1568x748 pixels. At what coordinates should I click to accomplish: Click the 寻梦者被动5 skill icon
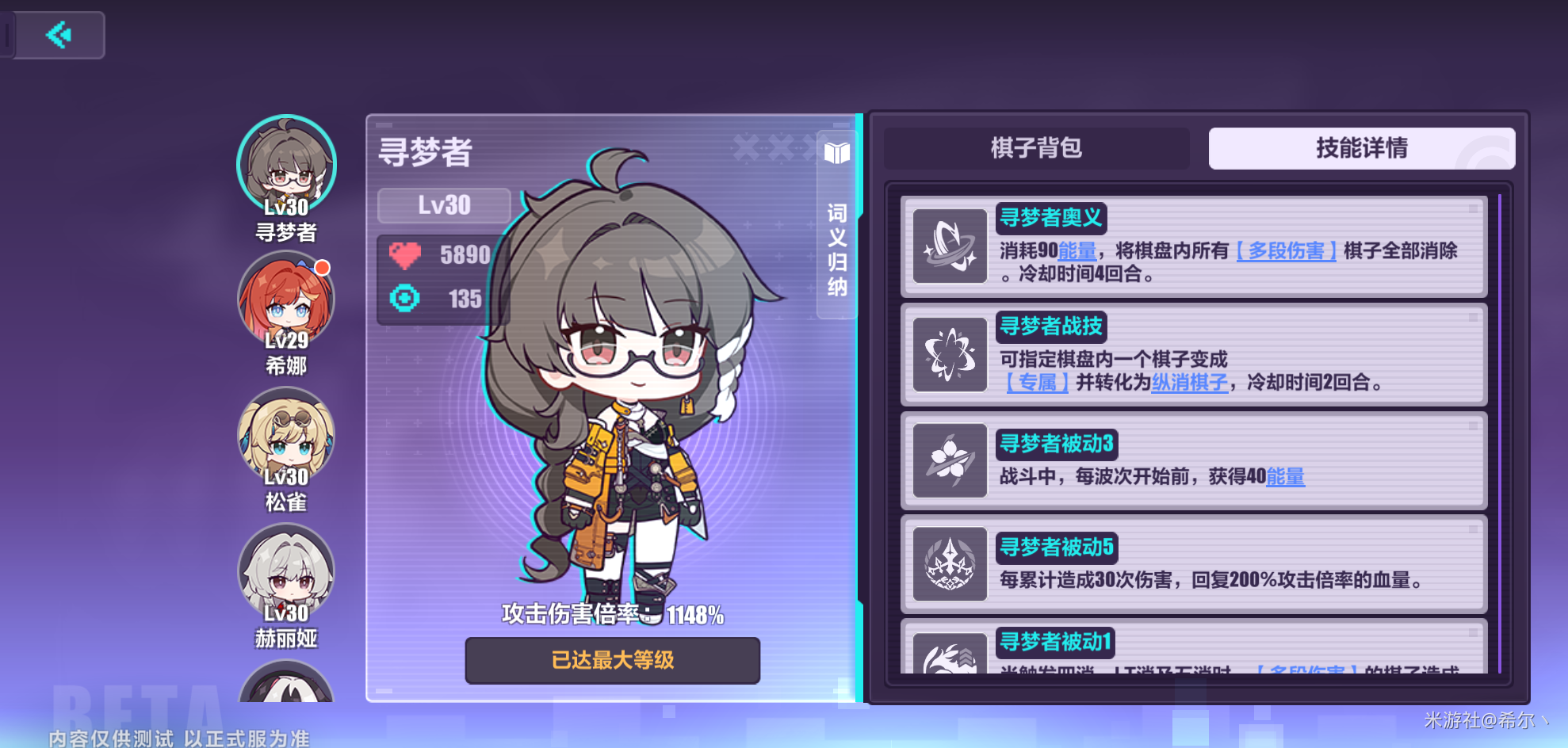point(950,564)
